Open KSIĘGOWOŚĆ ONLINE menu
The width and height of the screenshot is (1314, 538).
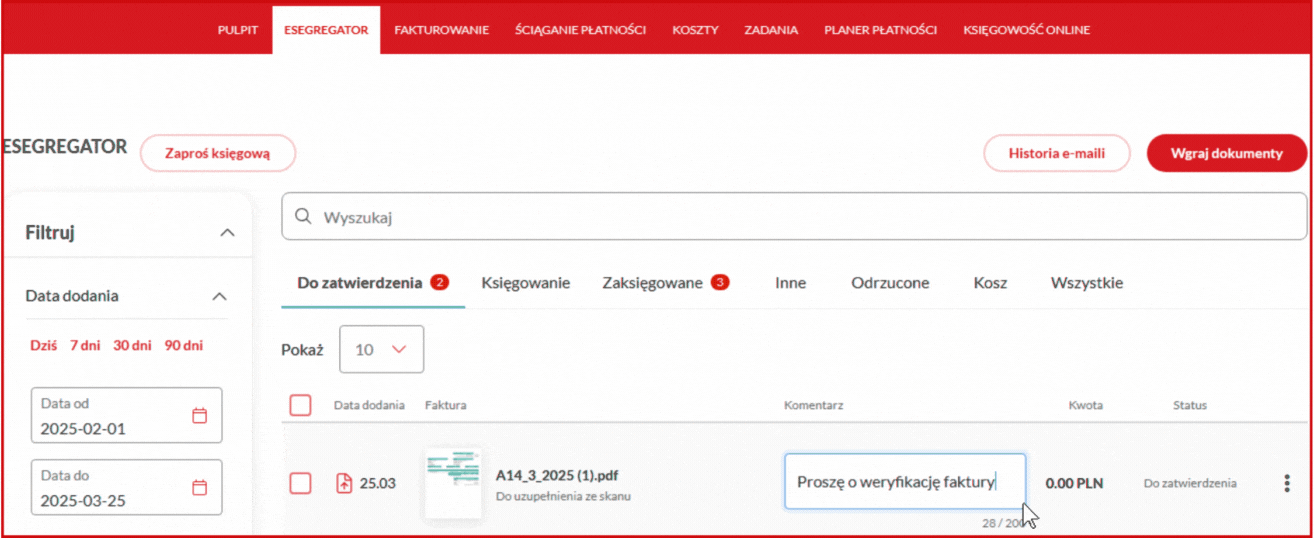pos(1026,30)
